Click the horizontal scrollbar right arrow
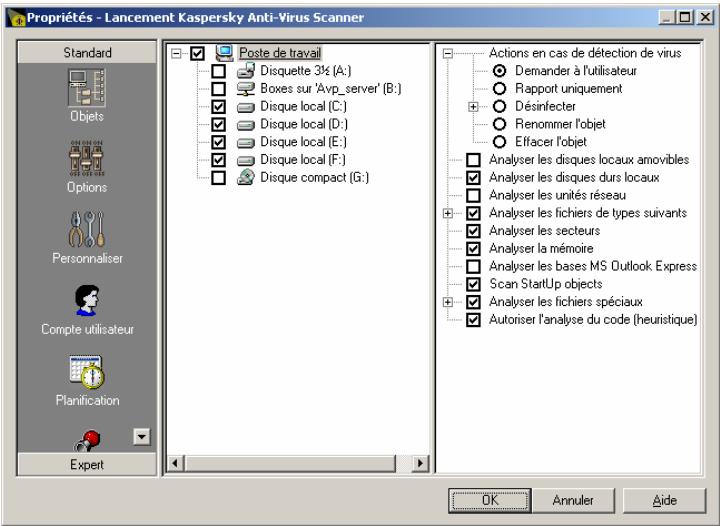This screenshot has height=526, width=720. click(420, 463)
